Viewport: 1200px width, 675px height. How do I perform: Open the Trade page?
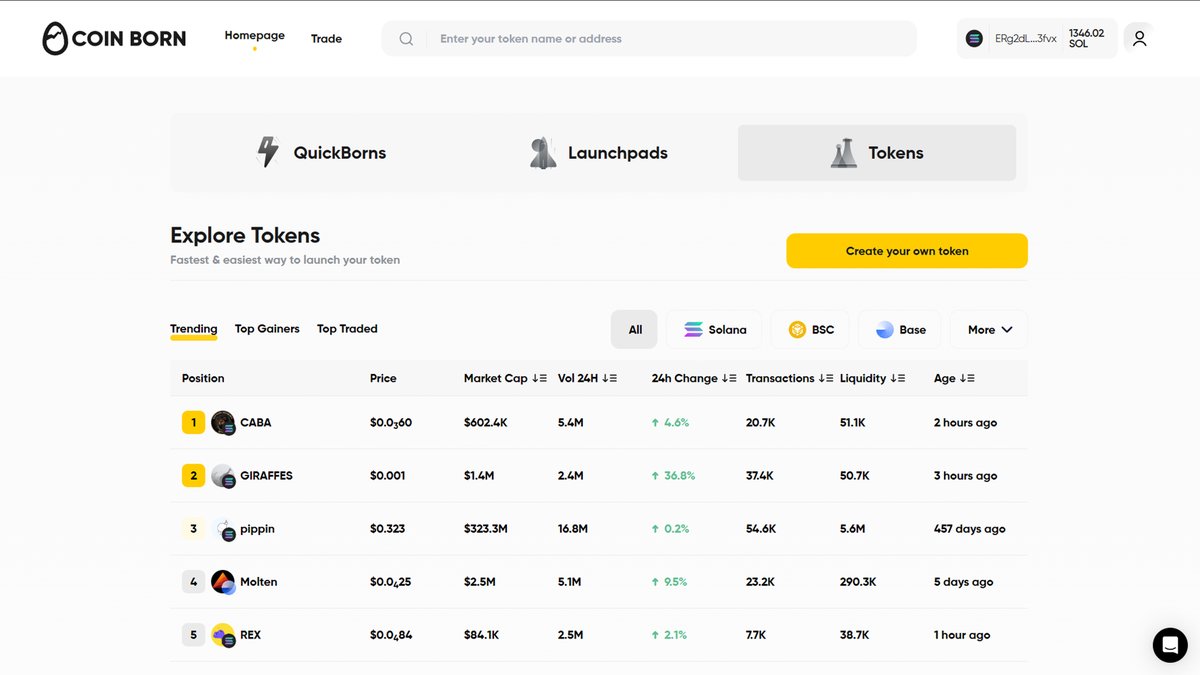(326, 38)
